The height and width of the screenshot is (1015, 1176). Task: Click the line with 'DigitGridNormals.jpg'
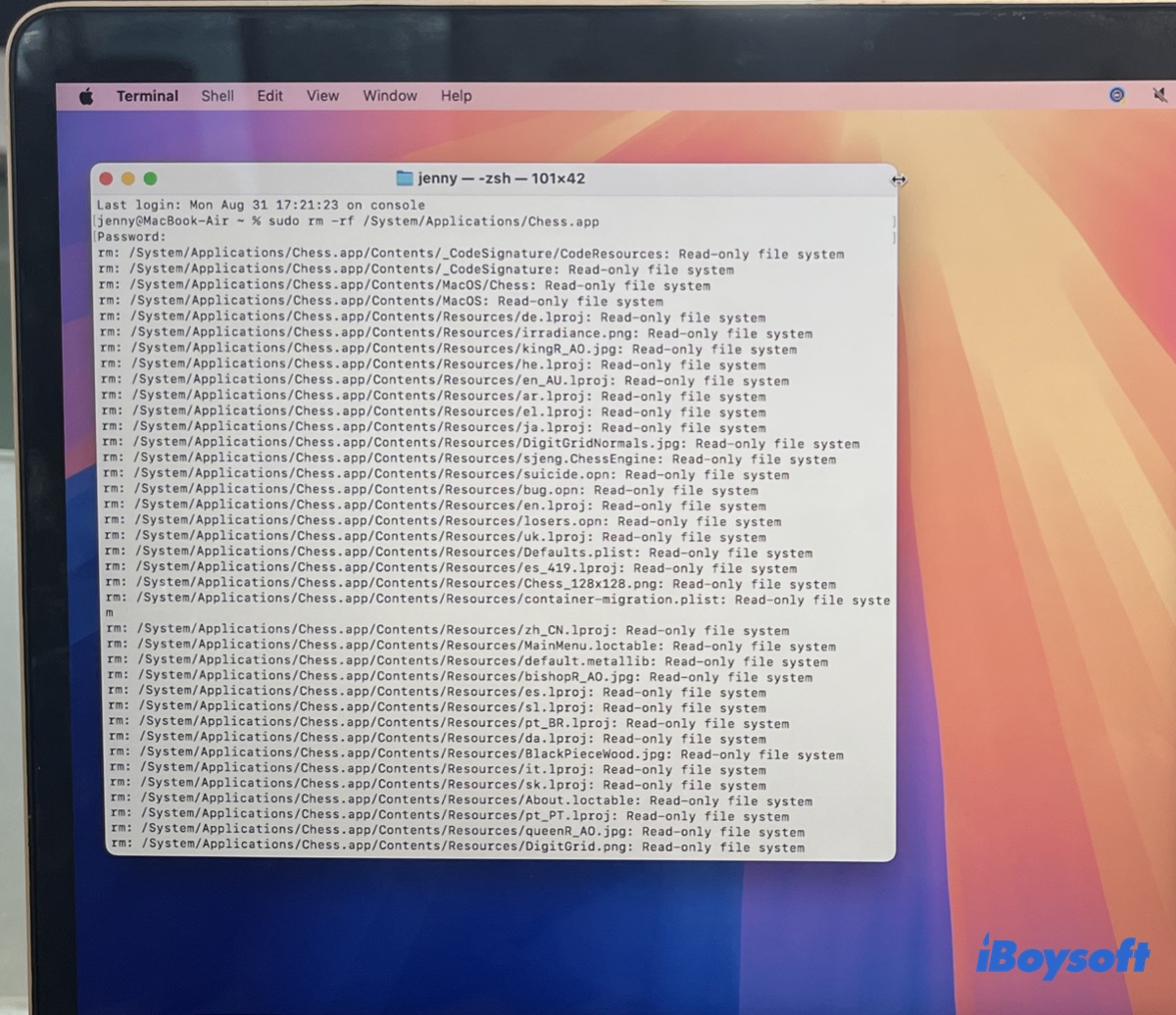tap(480, 443)
